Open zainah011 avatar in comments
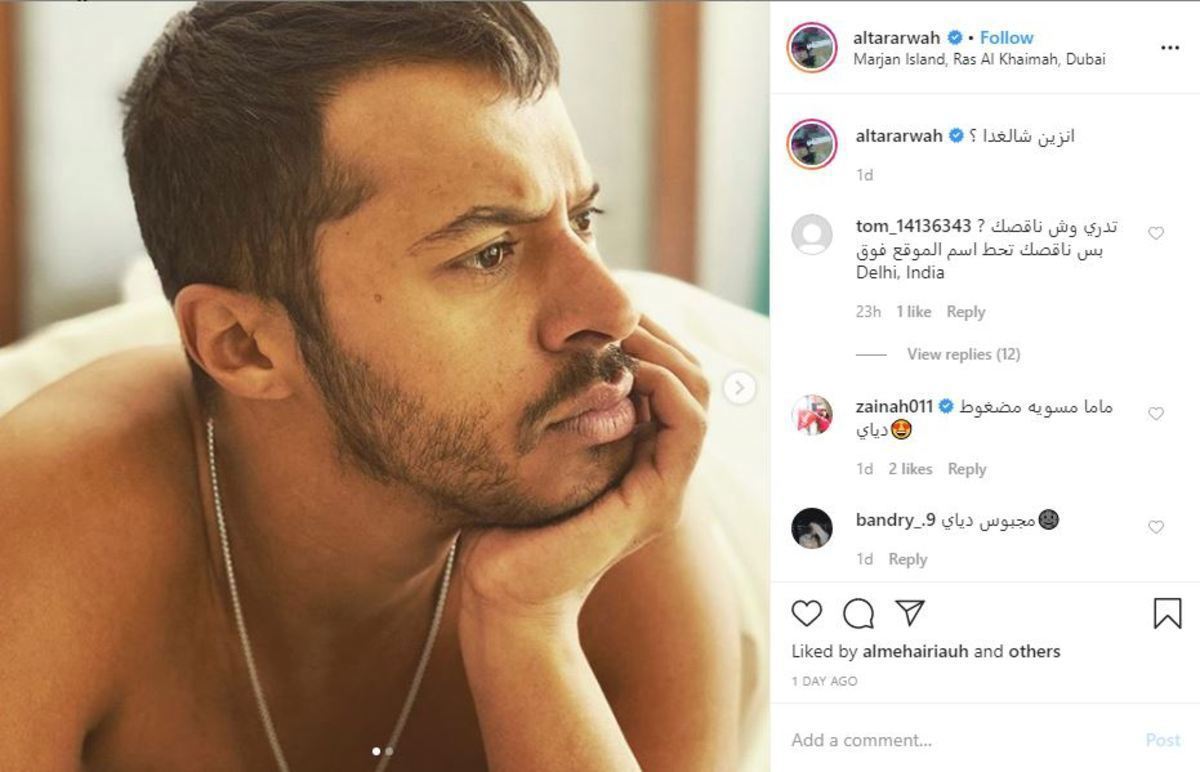The width and height of the screenshot is (1200, 772). pos(812,414)
